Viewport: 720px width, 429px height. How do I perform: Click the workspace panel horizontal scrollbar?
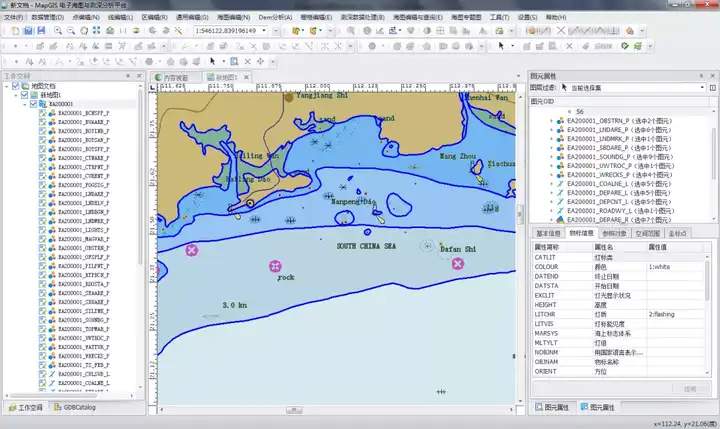point(54,395)
